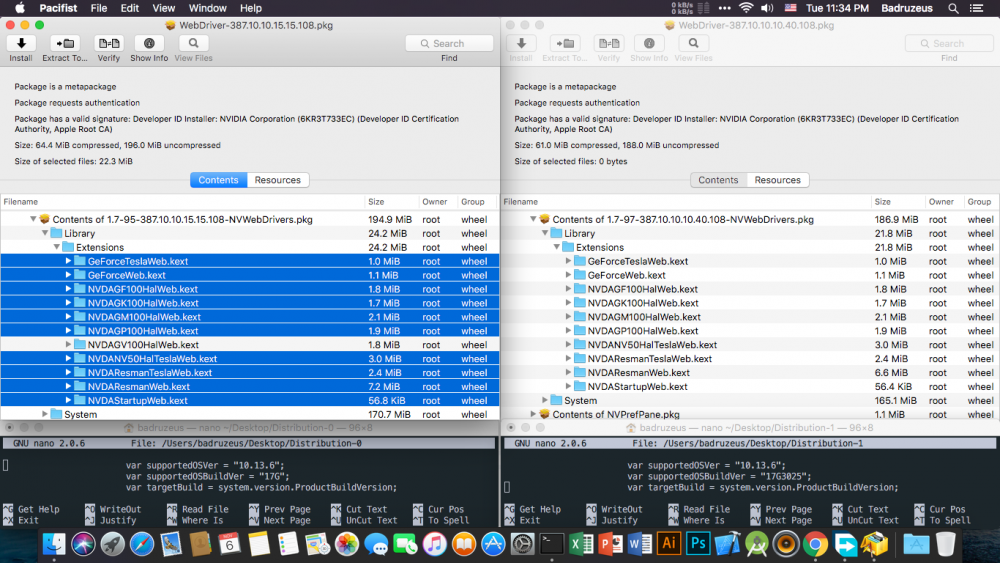Click Owner column header in right window
The width and height of the screenshot is (1000, 563).
point(942,201)
